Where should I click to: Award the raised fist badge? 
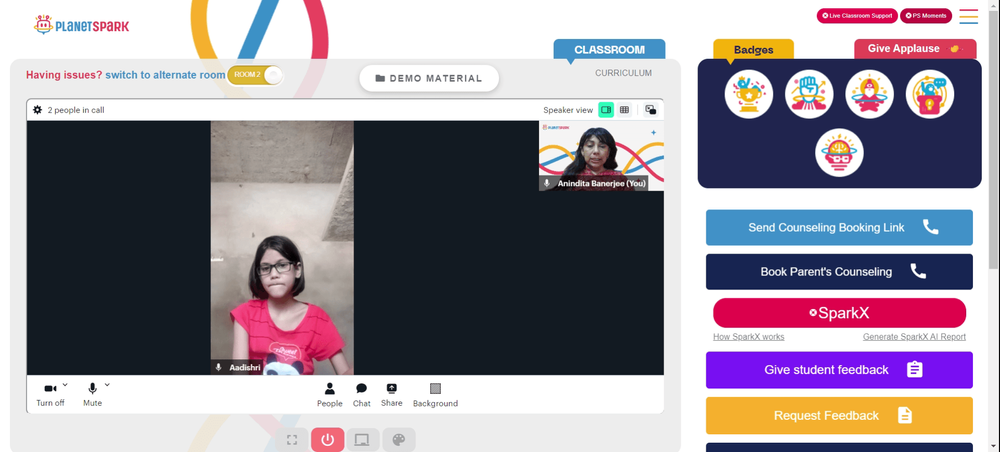pyautogui.click(x=809, y=94)
